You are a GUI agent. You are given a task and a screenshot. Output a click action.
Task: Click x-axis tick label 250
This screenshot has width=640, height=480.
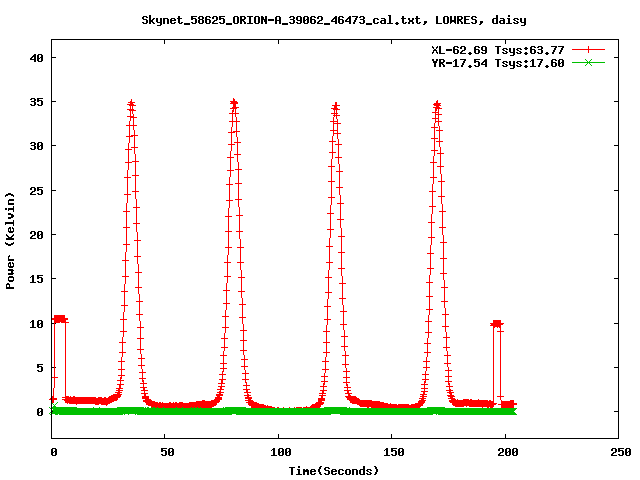pyautogui.click(x=621, y=452)
